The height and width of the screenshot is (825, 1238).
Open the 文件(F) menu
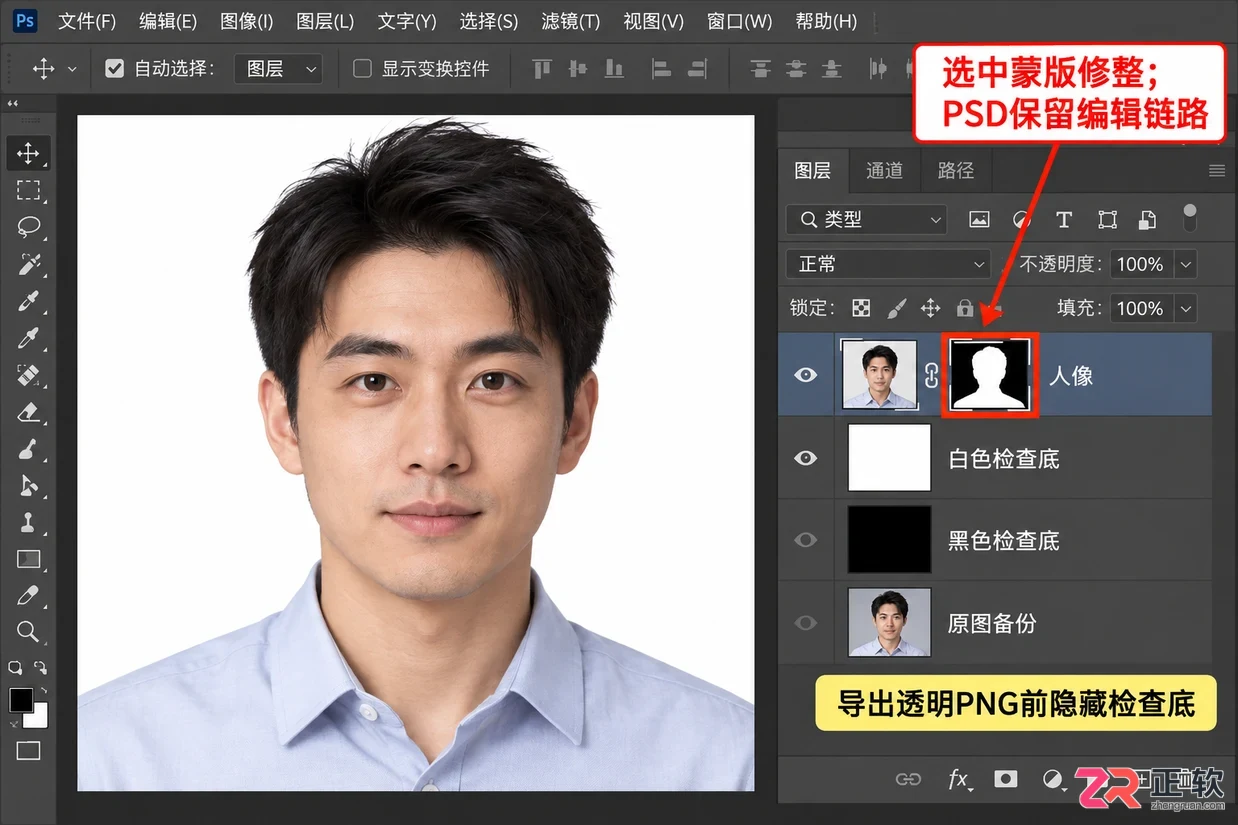pos(87,21)
